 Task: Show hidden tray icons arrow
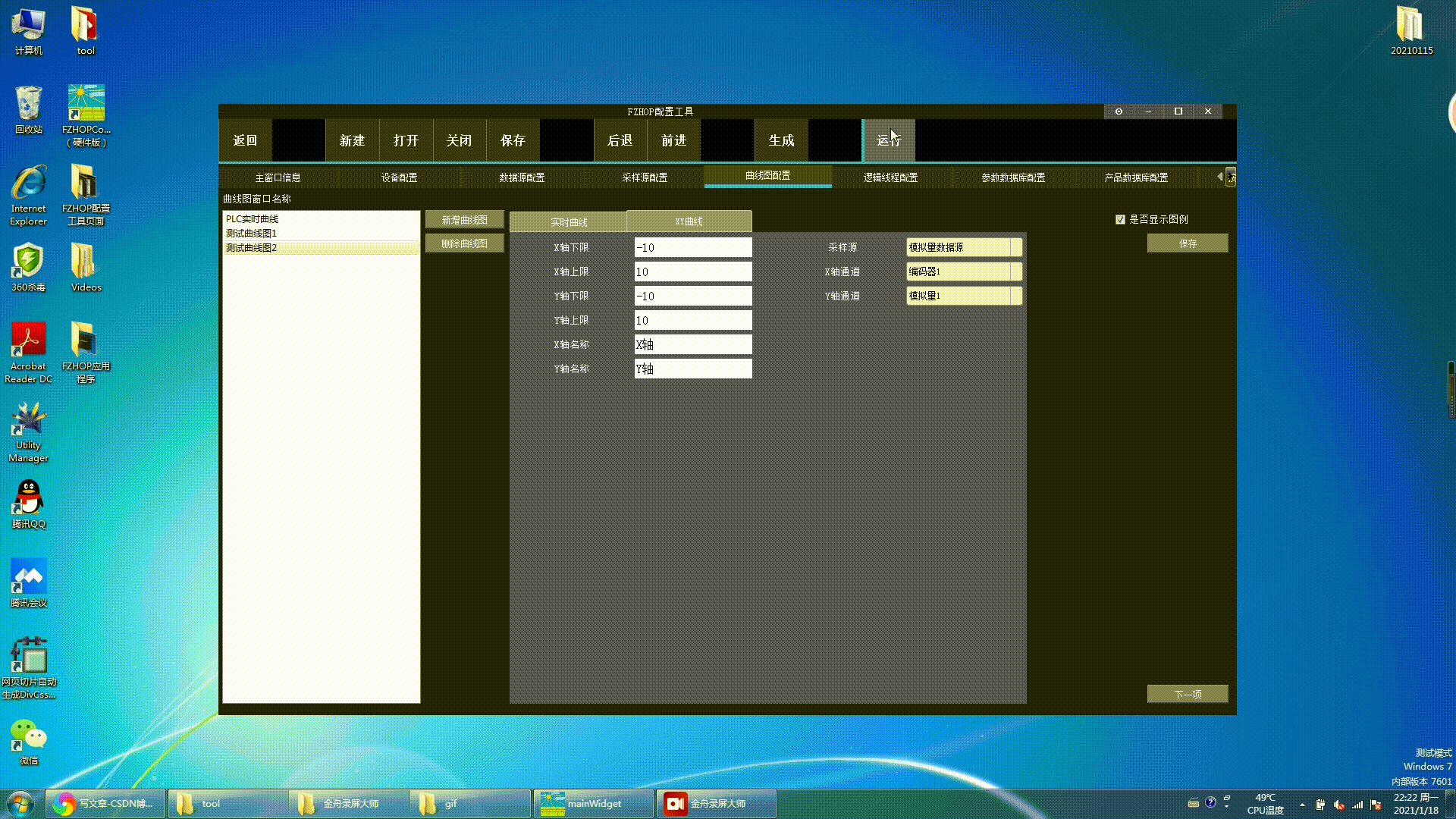pyautogui.click(x=1302, y=805)
